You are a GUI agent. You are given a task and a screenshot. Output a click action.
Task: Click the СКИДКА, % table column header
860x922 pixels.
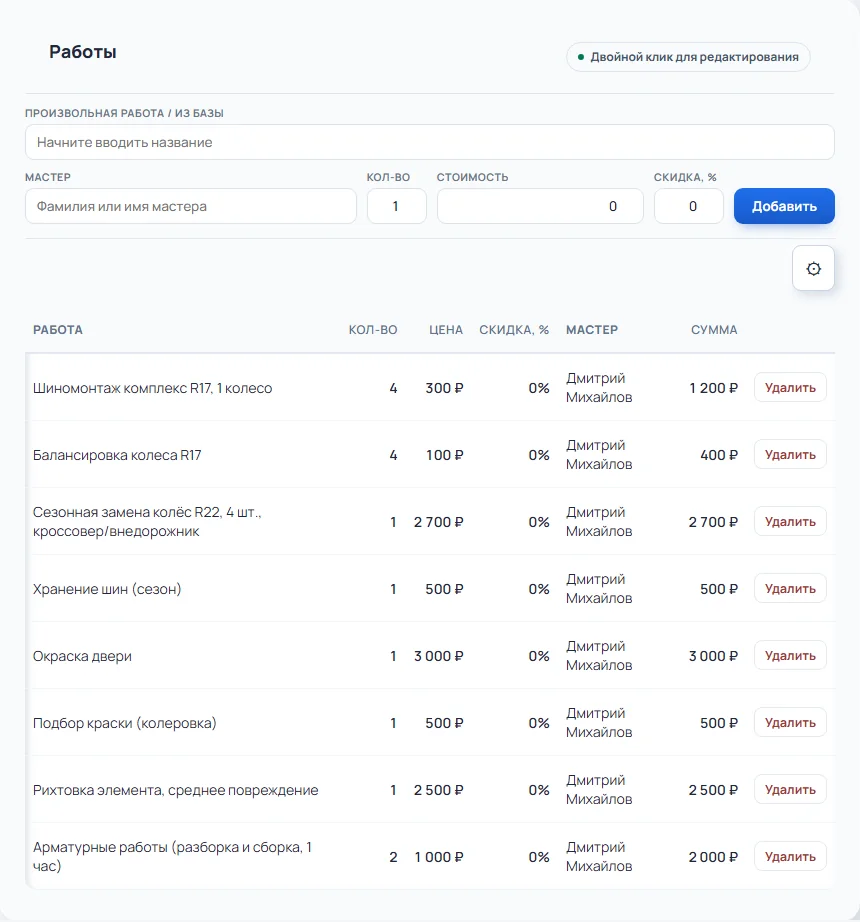click(514, 330)
